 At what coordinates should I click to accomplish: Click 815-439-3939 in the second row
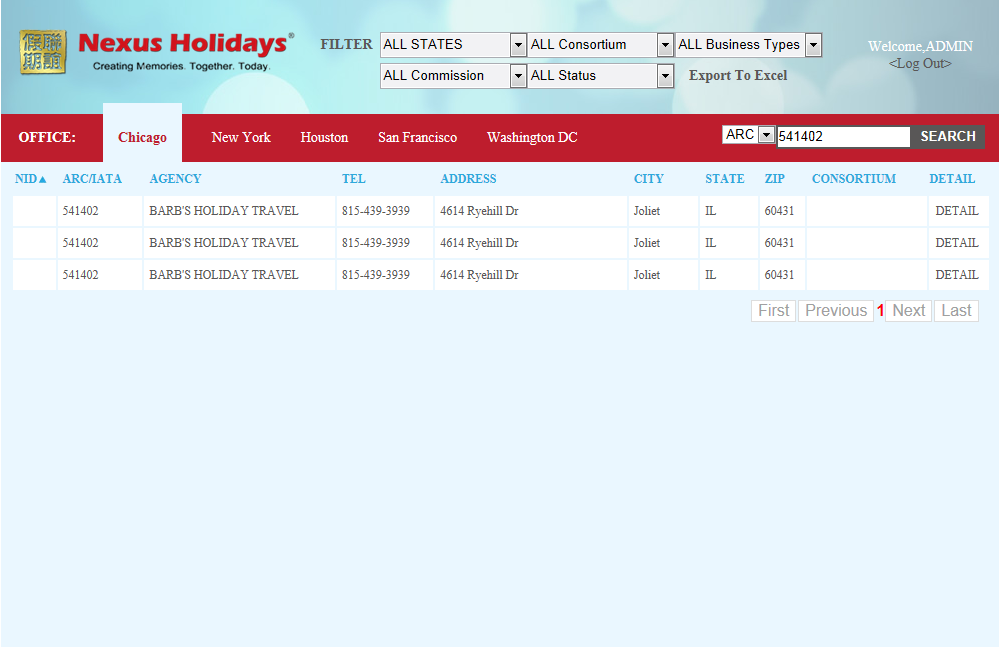tap(376, 243)
